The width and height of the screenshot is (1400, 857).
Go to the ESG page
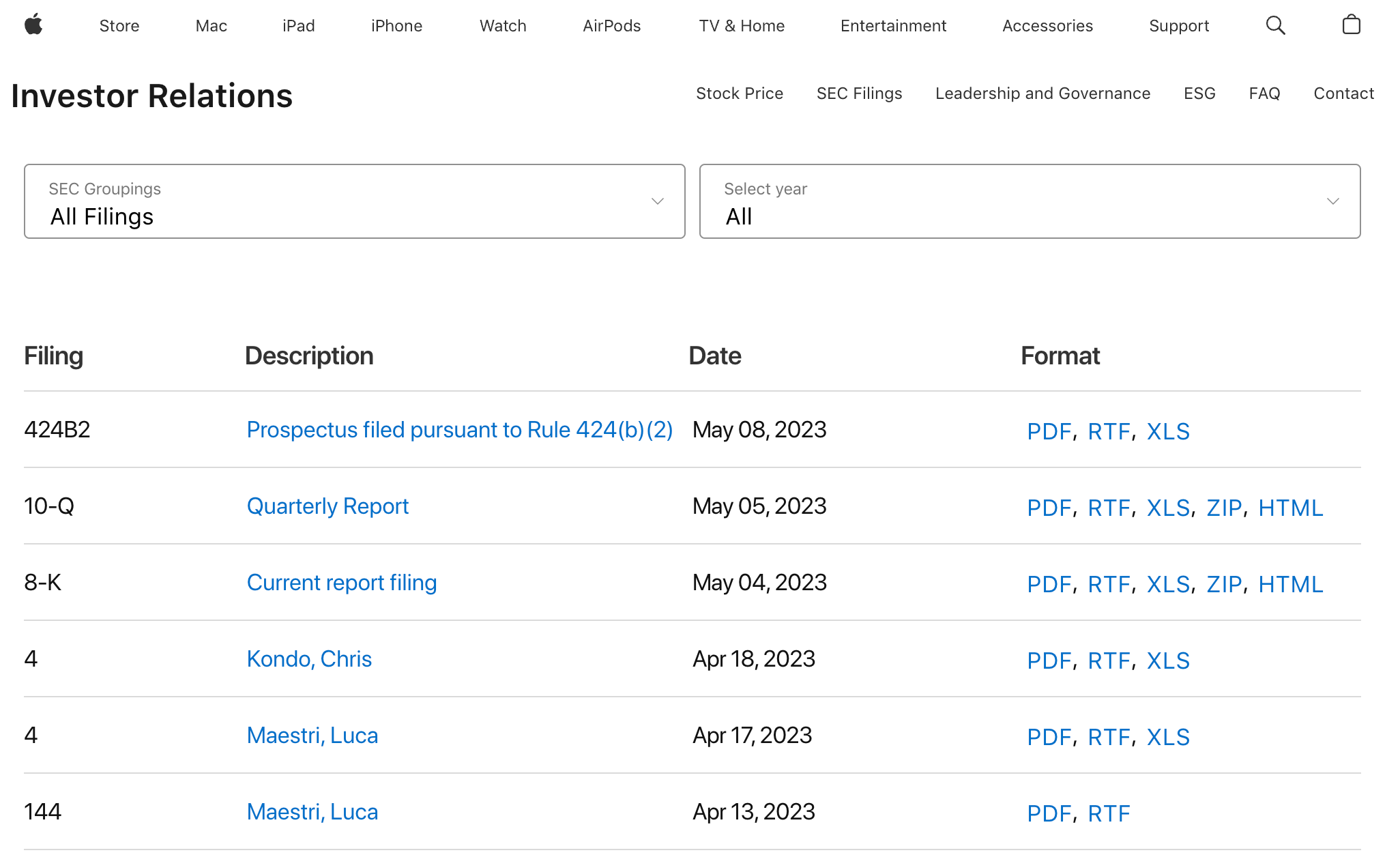1199,93
